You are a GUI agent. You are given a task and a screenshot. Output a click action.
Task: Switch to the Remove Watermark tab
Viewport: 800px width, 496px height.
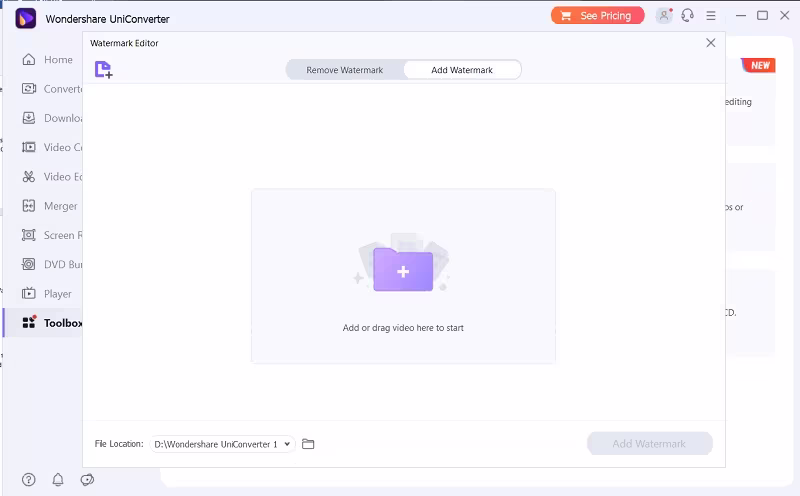[344, 70]
